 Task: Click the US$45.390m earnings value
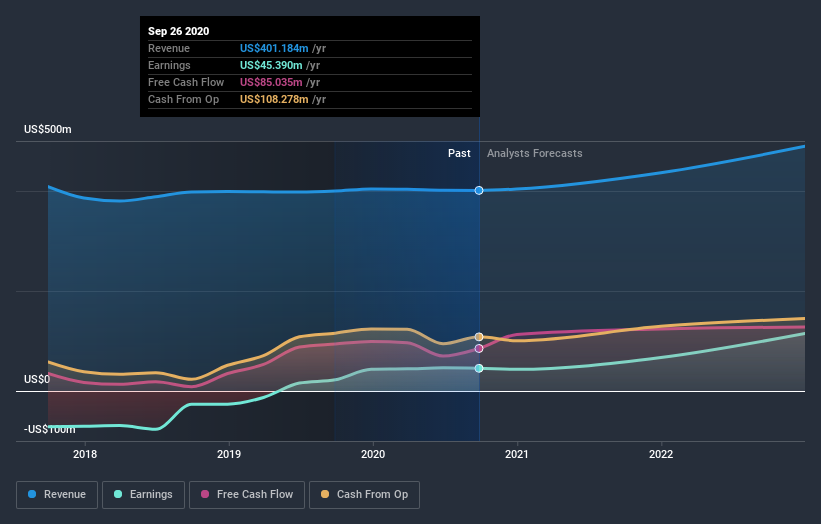271,65
